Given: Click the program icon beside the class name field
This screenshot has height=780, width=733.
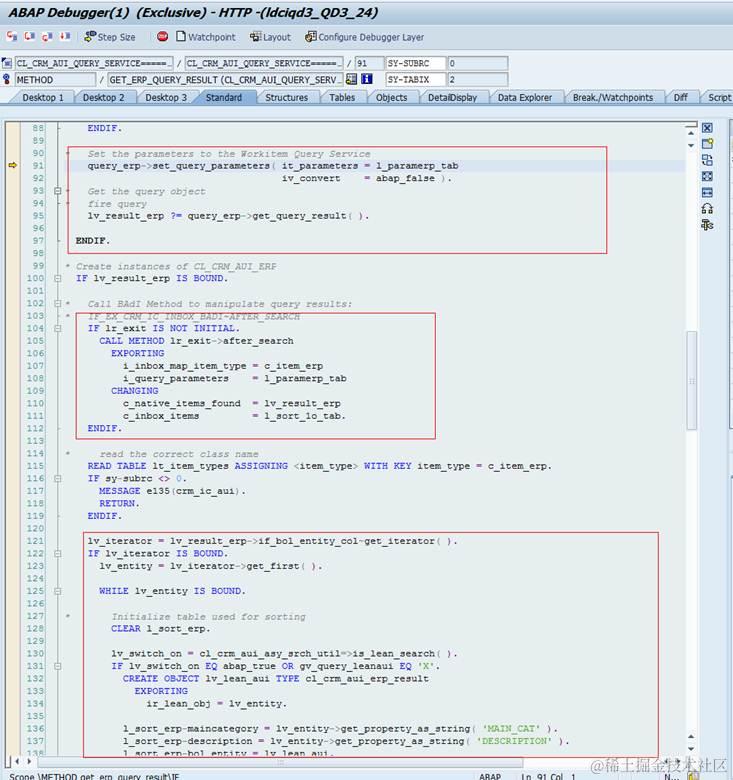Looking at the screenshot, I should pos(6,63).
